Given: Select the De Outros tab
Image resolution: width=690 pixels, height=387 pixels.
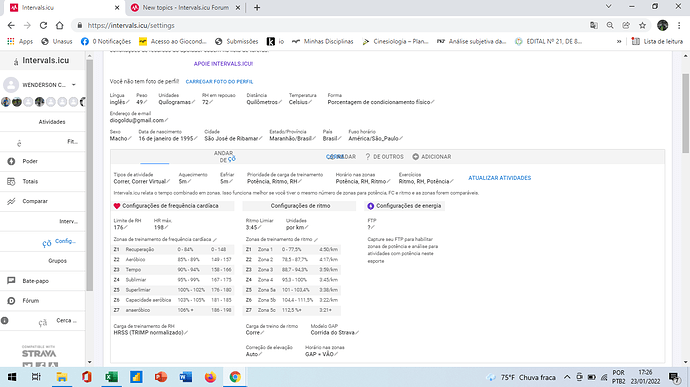Looking at the screenshot, I should click(x=384, y=157).
